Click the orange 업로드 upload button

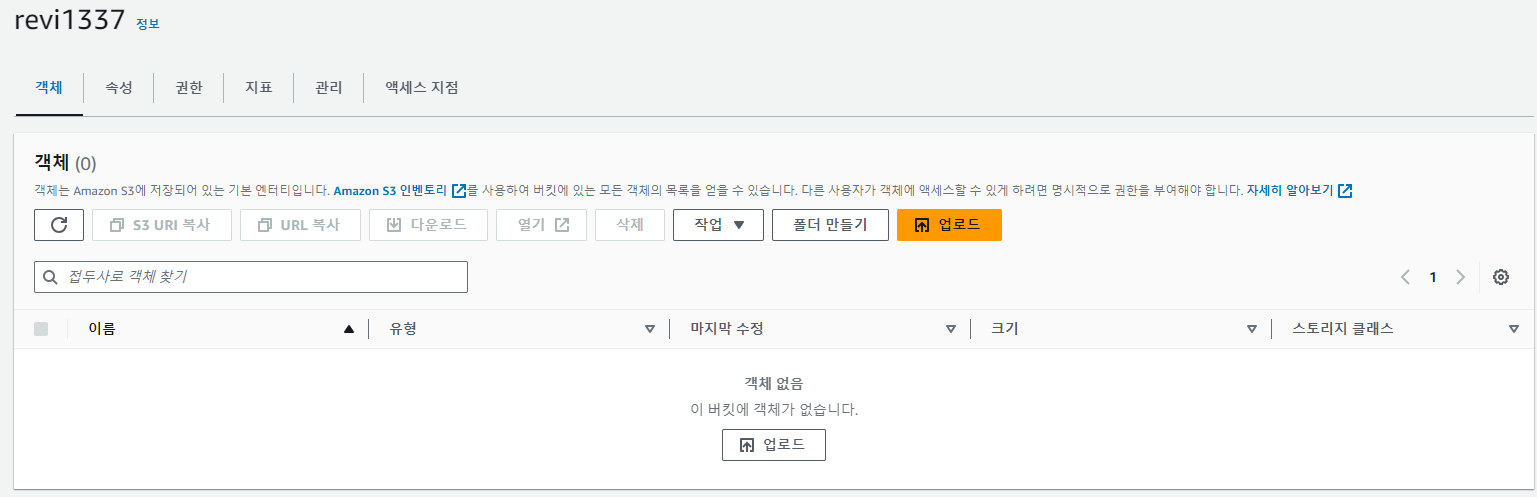pos(949,225)
